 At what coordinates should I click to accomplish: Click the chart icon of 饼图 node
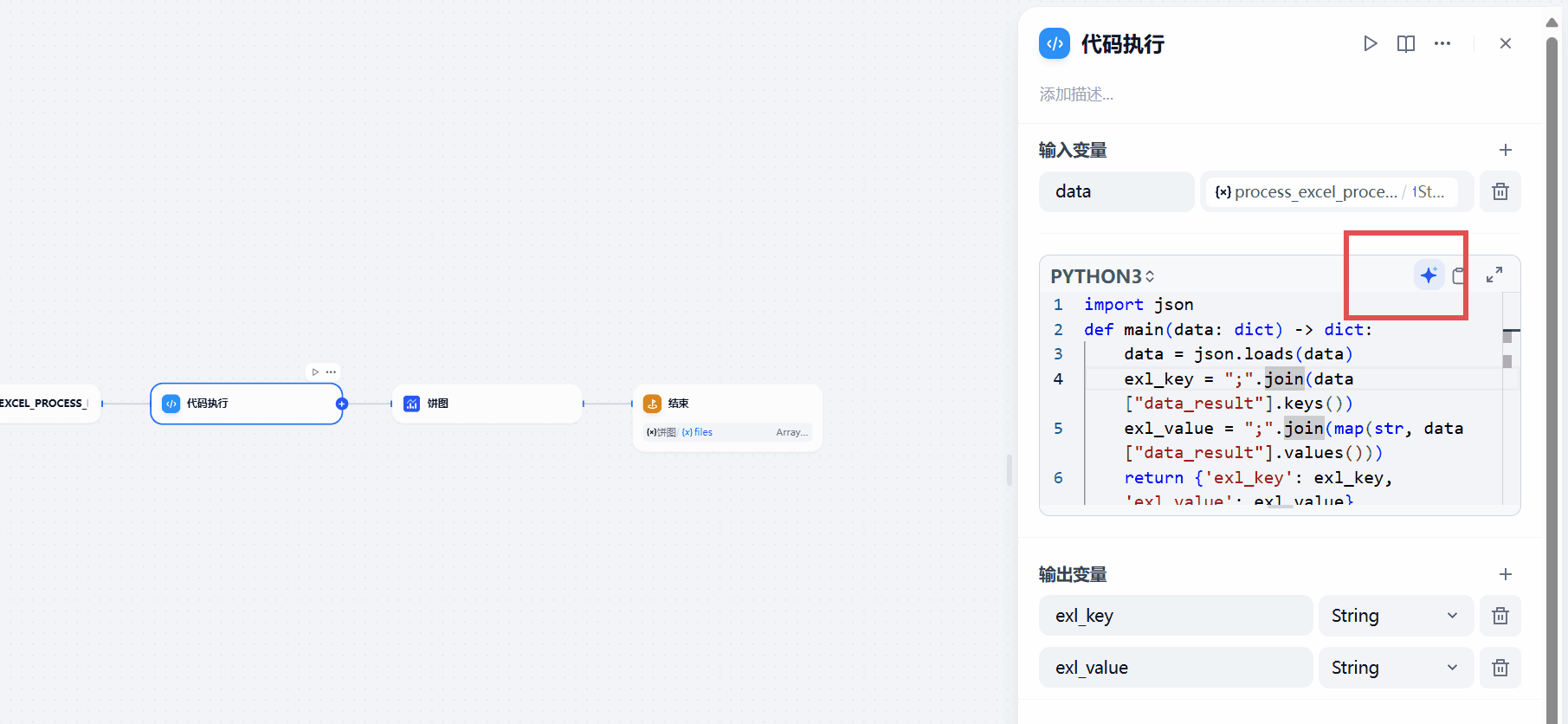point(412,404)
